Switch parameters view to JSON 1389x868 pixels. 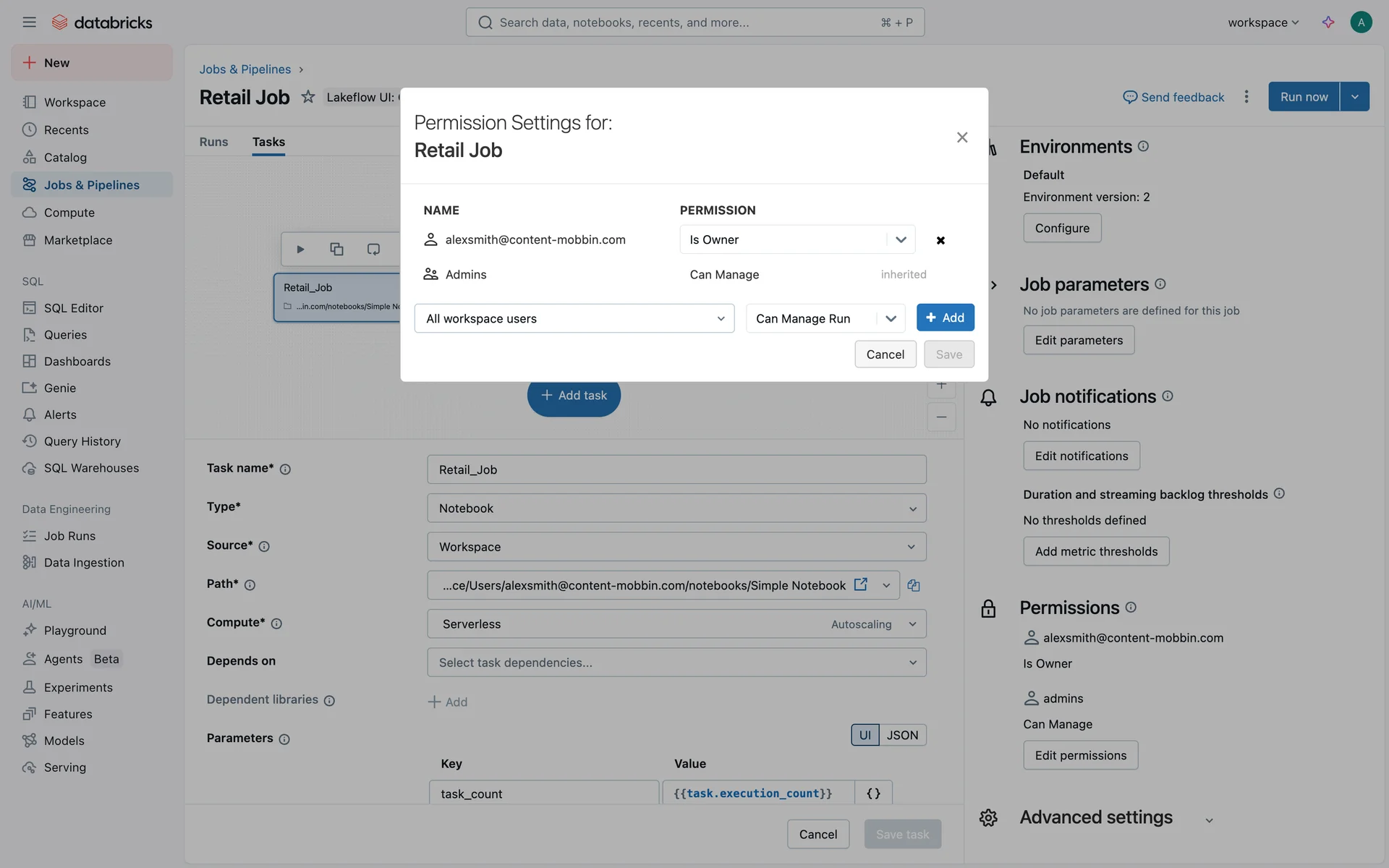pos(902,735)
